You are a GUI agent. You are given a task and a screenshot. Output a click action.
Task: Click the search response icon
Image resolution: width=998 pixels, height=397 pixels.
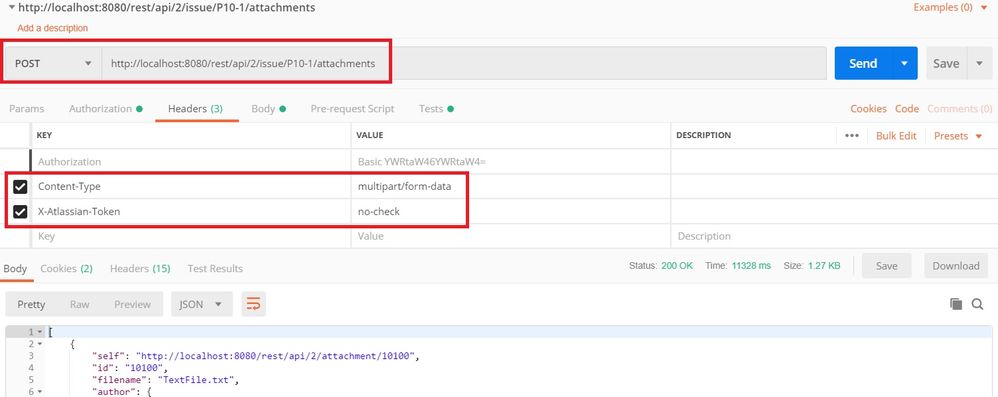coord(978,304)
